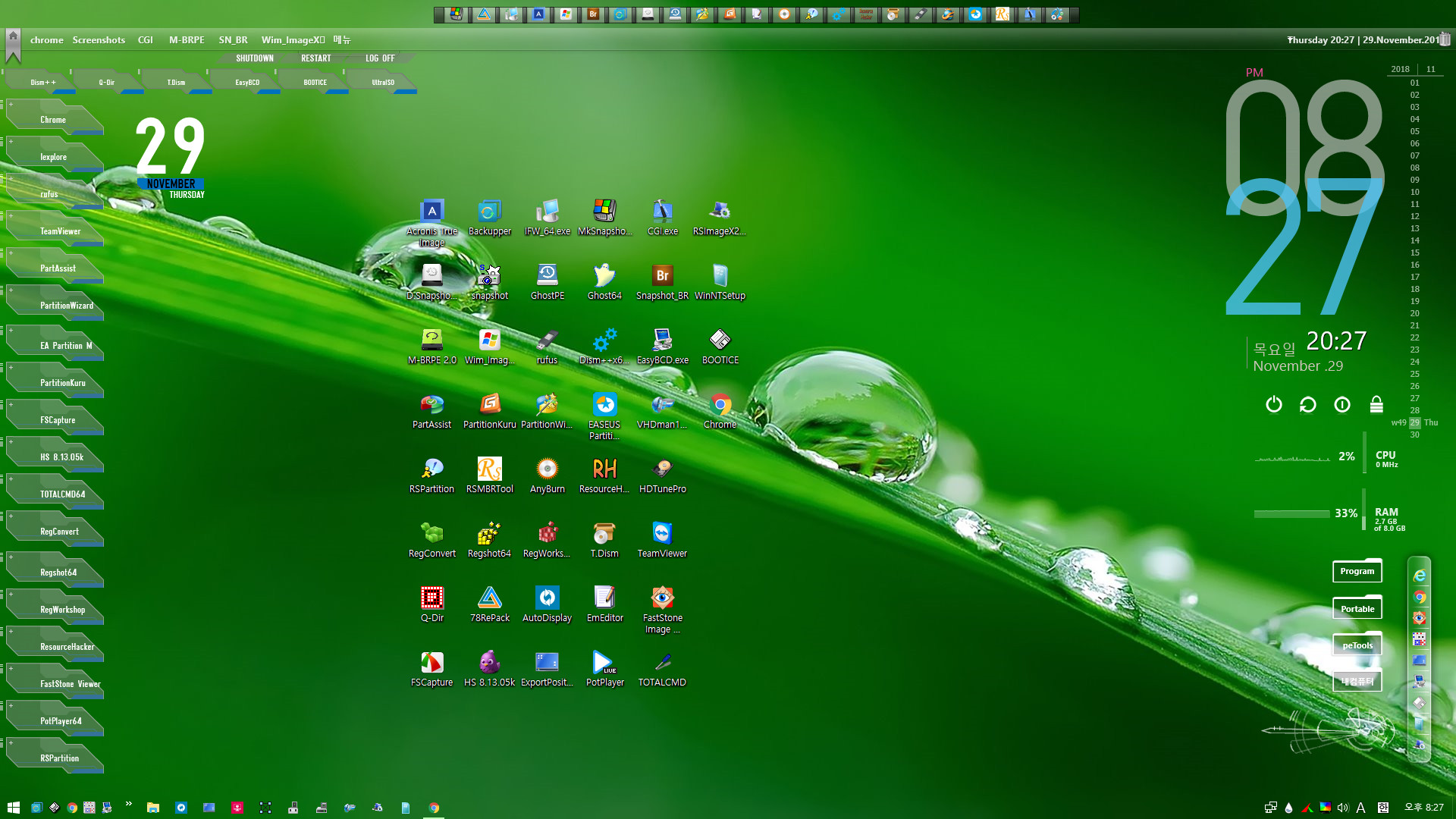Launch PotPlayer desktop icon
The image size is (1456, 819).
click(604, 669)
